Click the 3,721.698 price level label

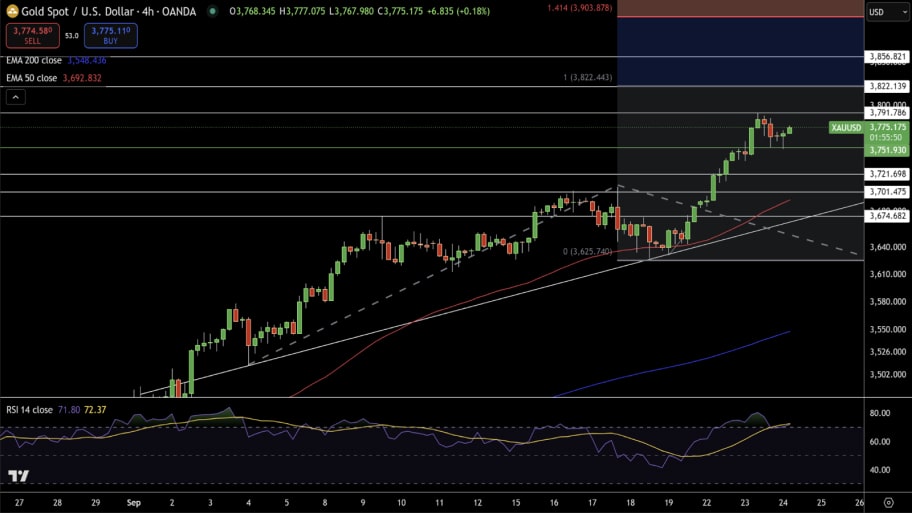887,174
